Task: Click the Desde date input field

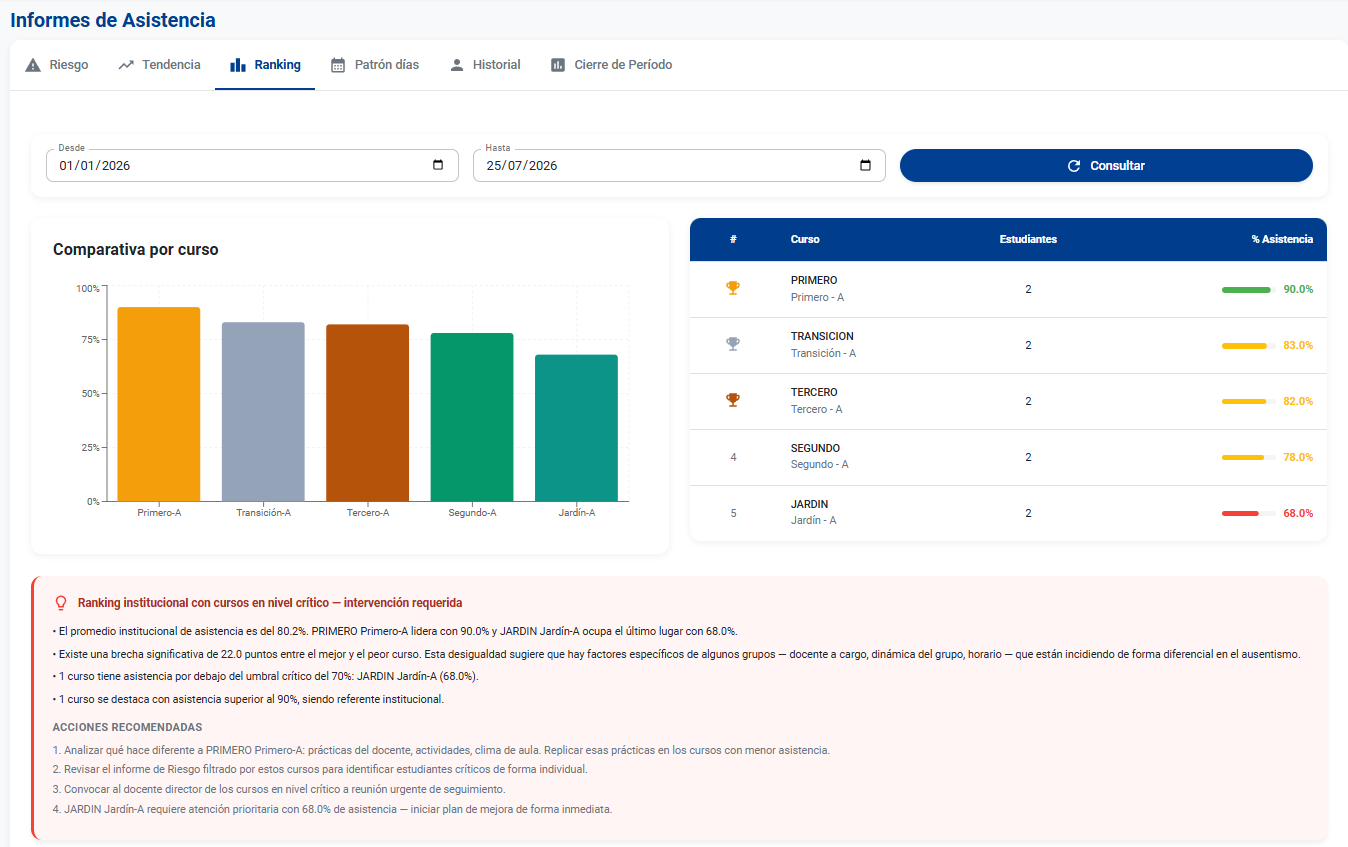Action: tap(252, 166)
